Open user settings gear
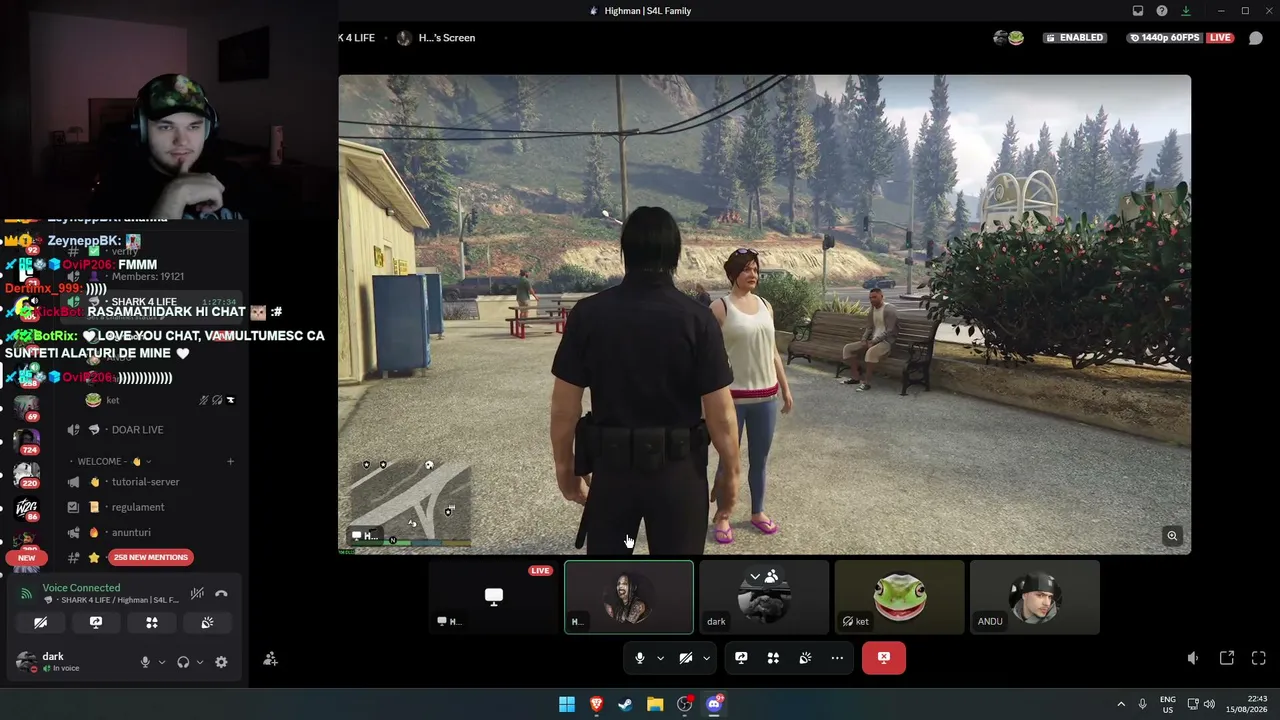 [x=221, y=662]
